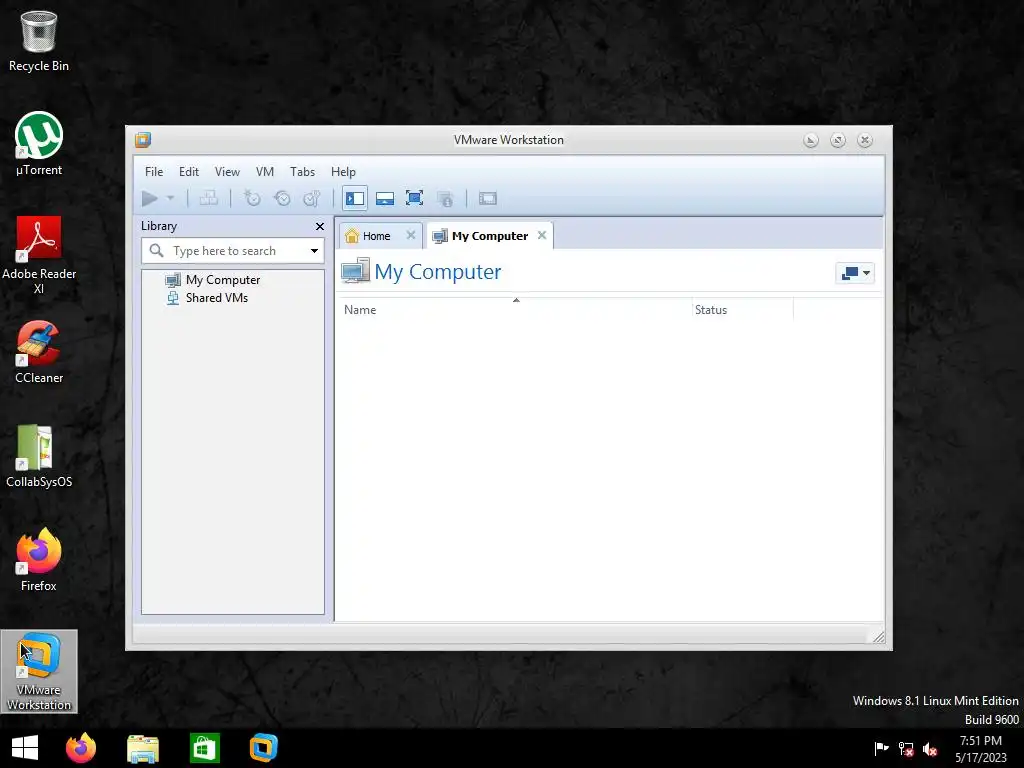
Task: Select the CollabSysOS desktop shortcut
Action: [x=39, y=456]
